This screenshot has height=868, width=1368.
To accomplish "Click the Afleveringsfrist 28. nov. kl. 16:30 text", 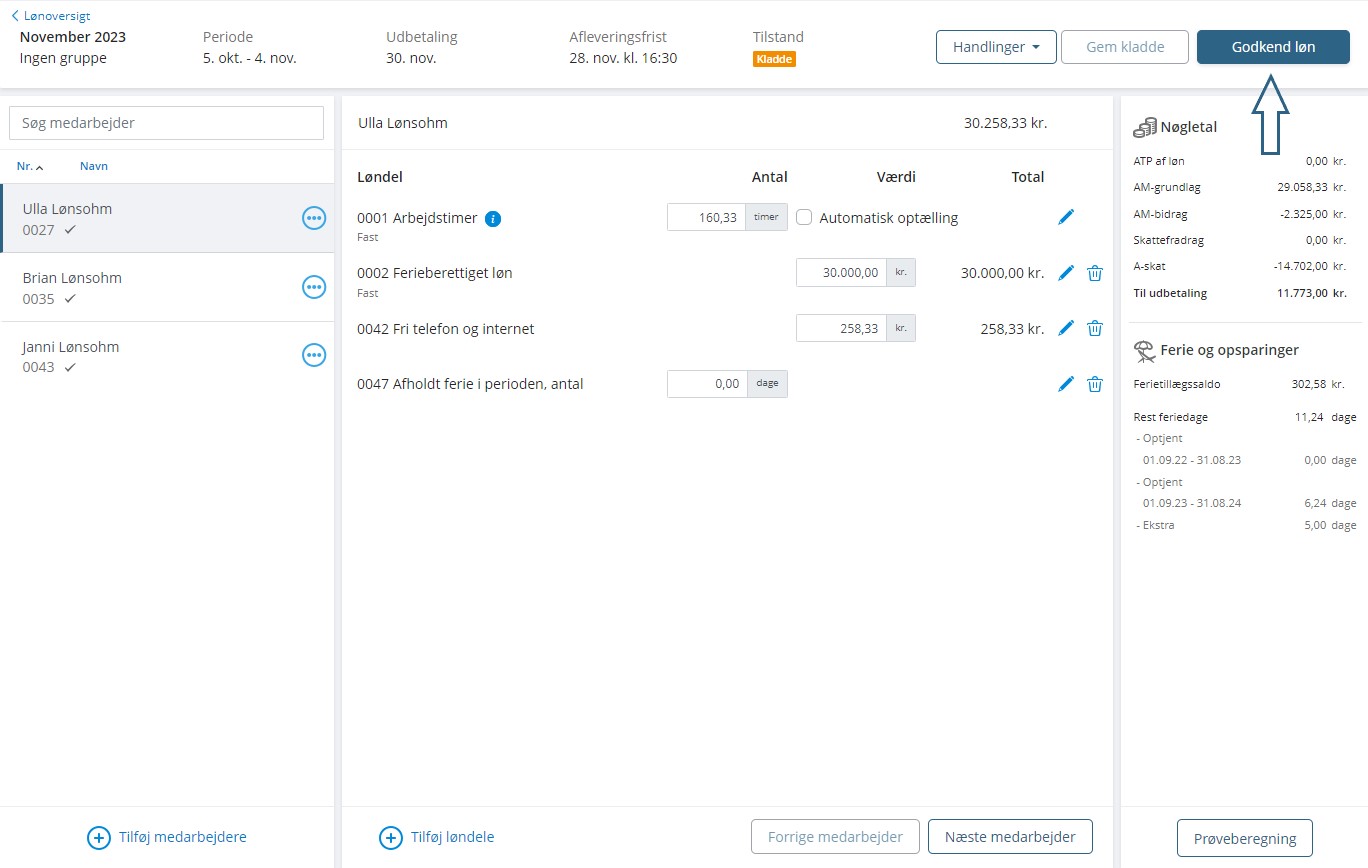I will (x=623, y=58).
